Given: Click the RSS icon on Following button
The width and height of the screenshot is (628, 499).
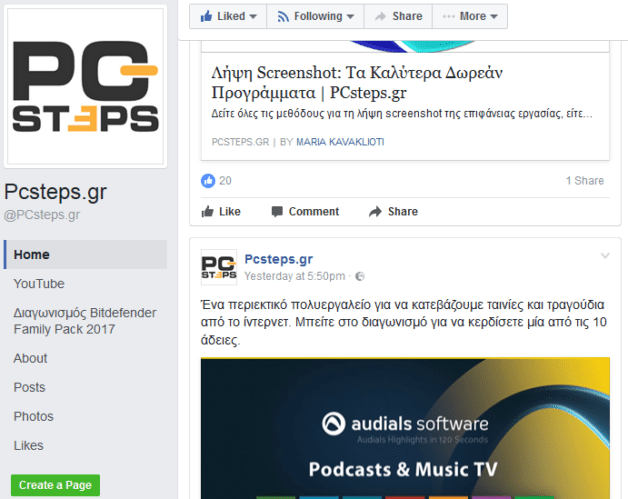Looking at the screenshot, I should (x=283, y=16).
